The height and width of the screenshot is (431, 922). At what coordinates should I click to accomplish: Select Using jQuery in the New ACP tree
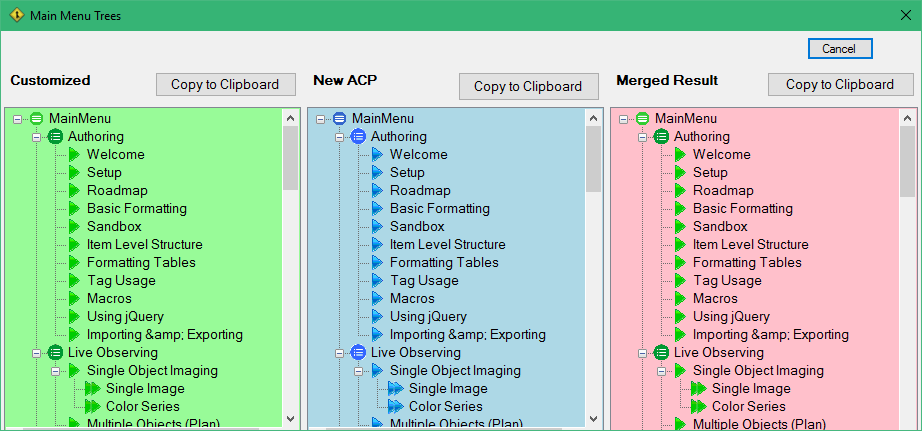(428, 316)
